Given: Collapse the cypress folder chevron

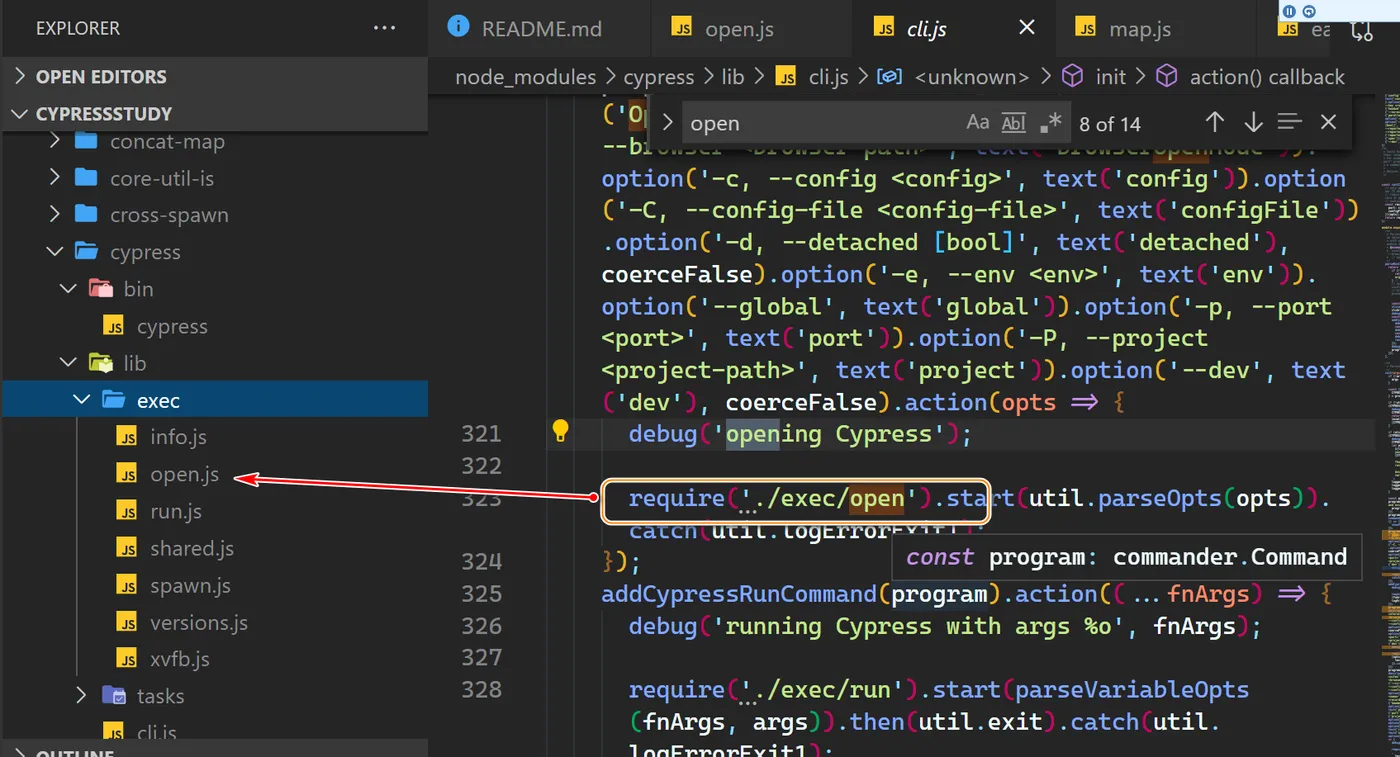Looking at the screenshot, I should click(x=56, y=252).
